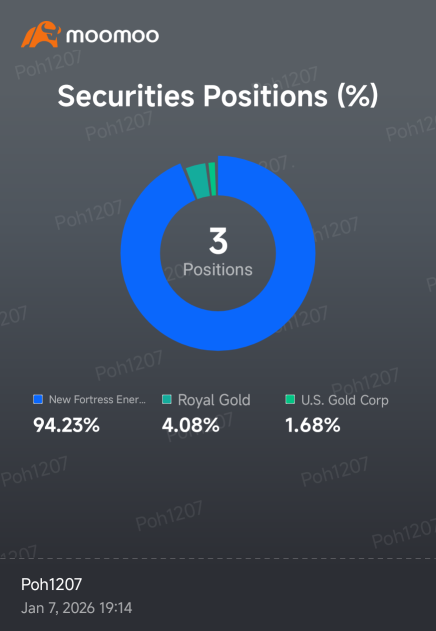The width and height of the screenshot is (436, 631).
Task: Click the thin green U.S. Gold chart slice
Action: (x=212, y=179)
